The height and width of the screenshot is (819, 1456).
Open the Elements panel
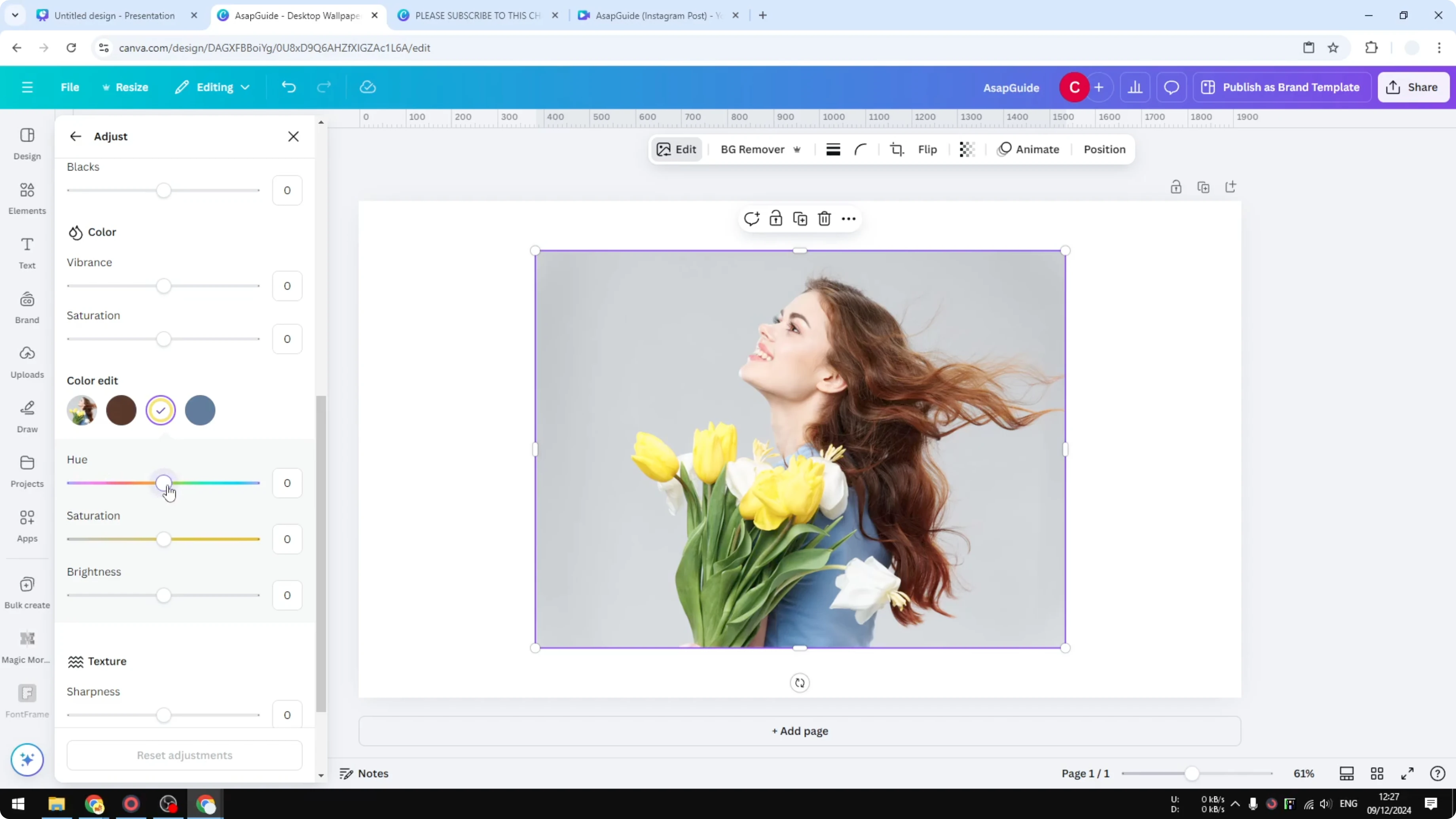click(x=27, y=197)
